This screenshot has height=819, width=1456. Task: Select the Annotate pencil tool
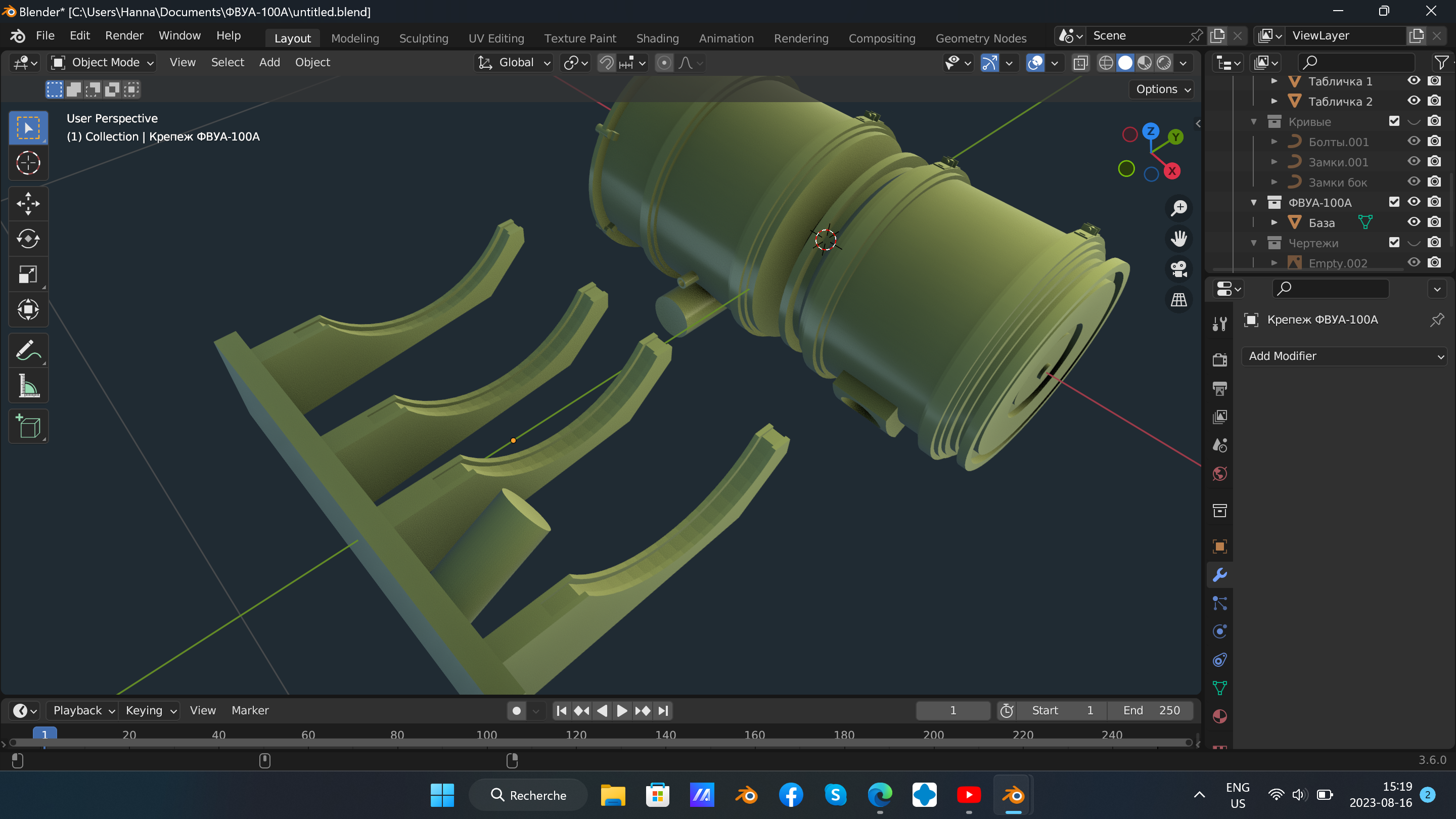28,350
